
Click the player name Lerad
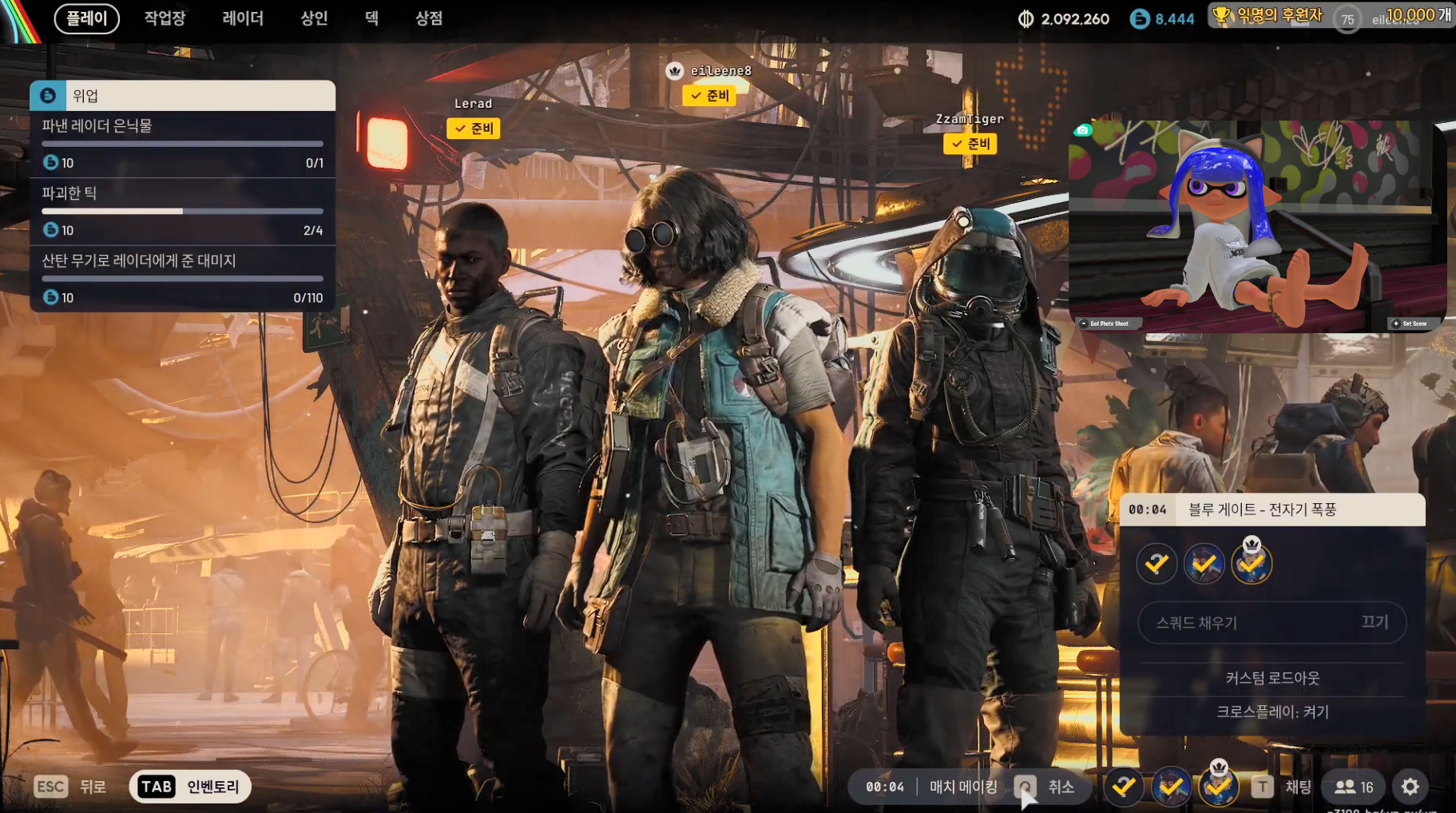(x=473, y=104)
